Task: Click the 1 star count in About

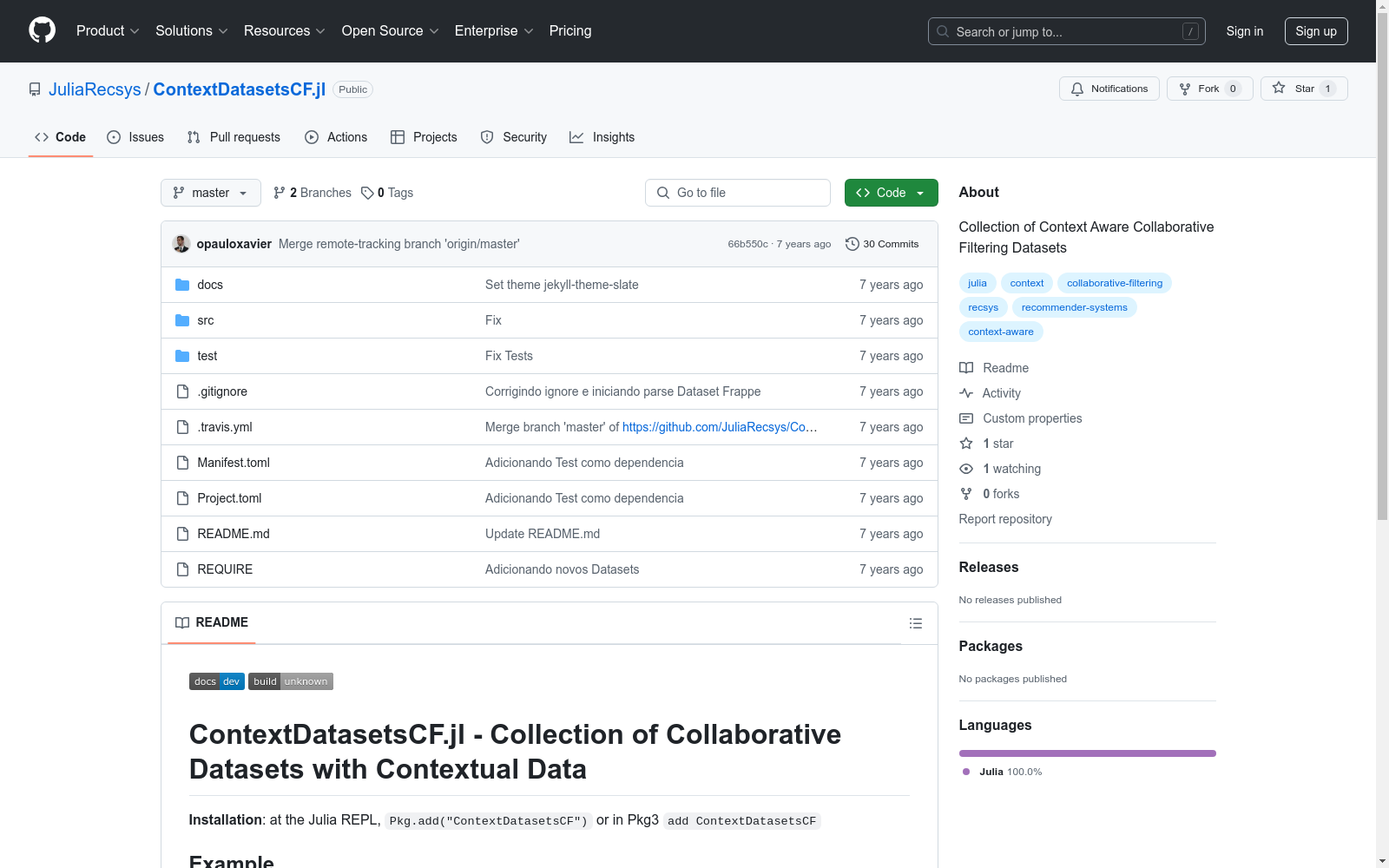Action: point(997,444)
